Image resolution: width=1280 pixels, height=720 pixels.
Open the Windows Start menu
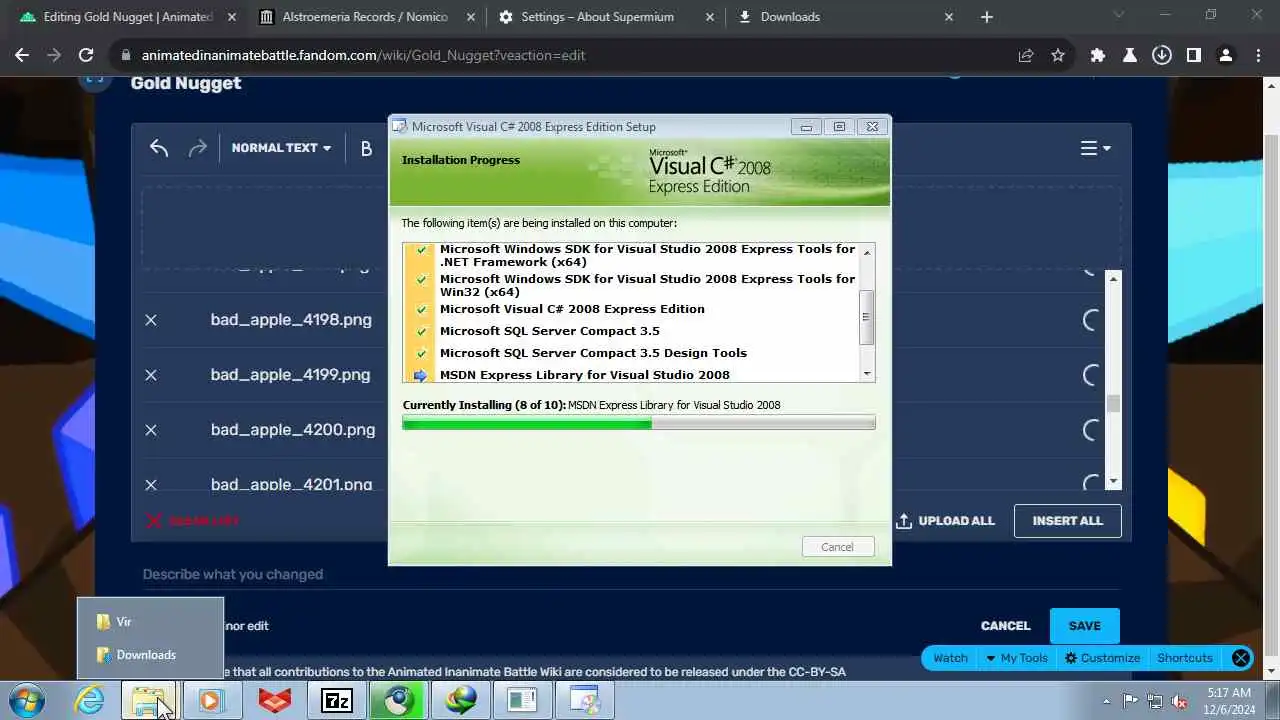click(x=27, y=701)
